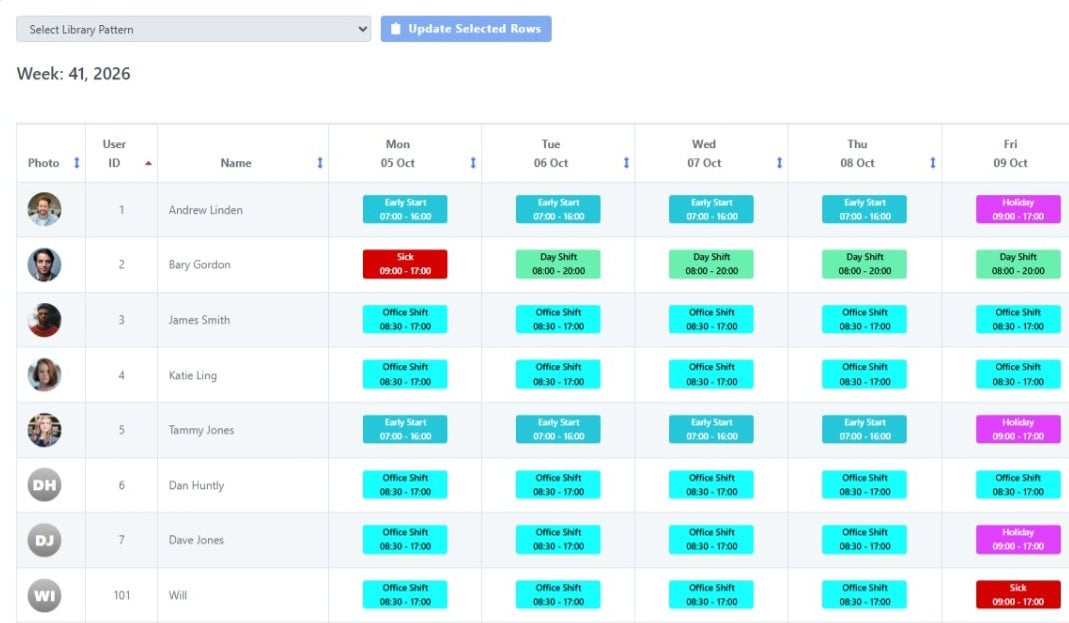Viewport: 1069px width, 623px height.
Task: Open Bary Gordon's Monday Sick shift
Action: point(405,264)
